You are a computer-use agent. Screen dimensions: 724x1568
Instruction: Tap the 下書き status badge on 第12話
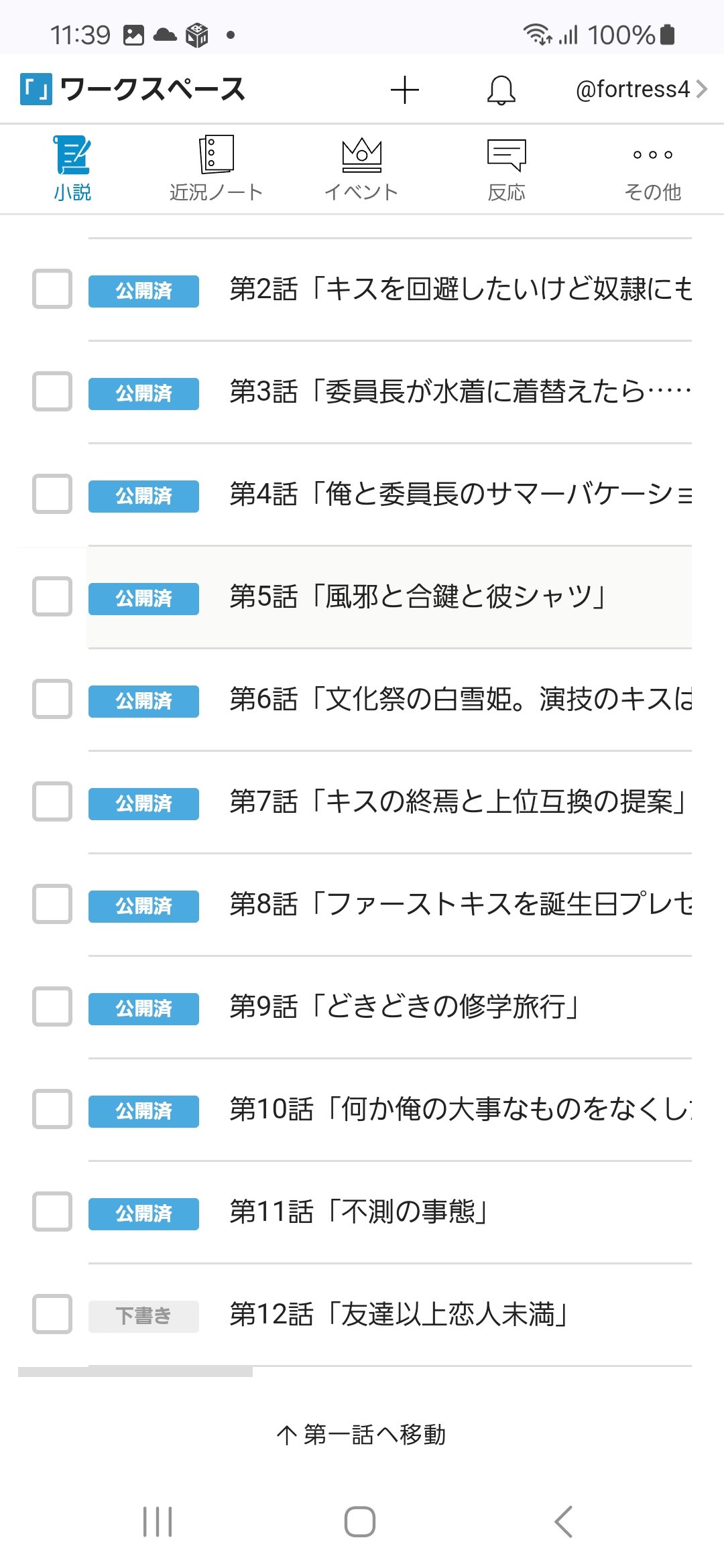(143, 1316)
